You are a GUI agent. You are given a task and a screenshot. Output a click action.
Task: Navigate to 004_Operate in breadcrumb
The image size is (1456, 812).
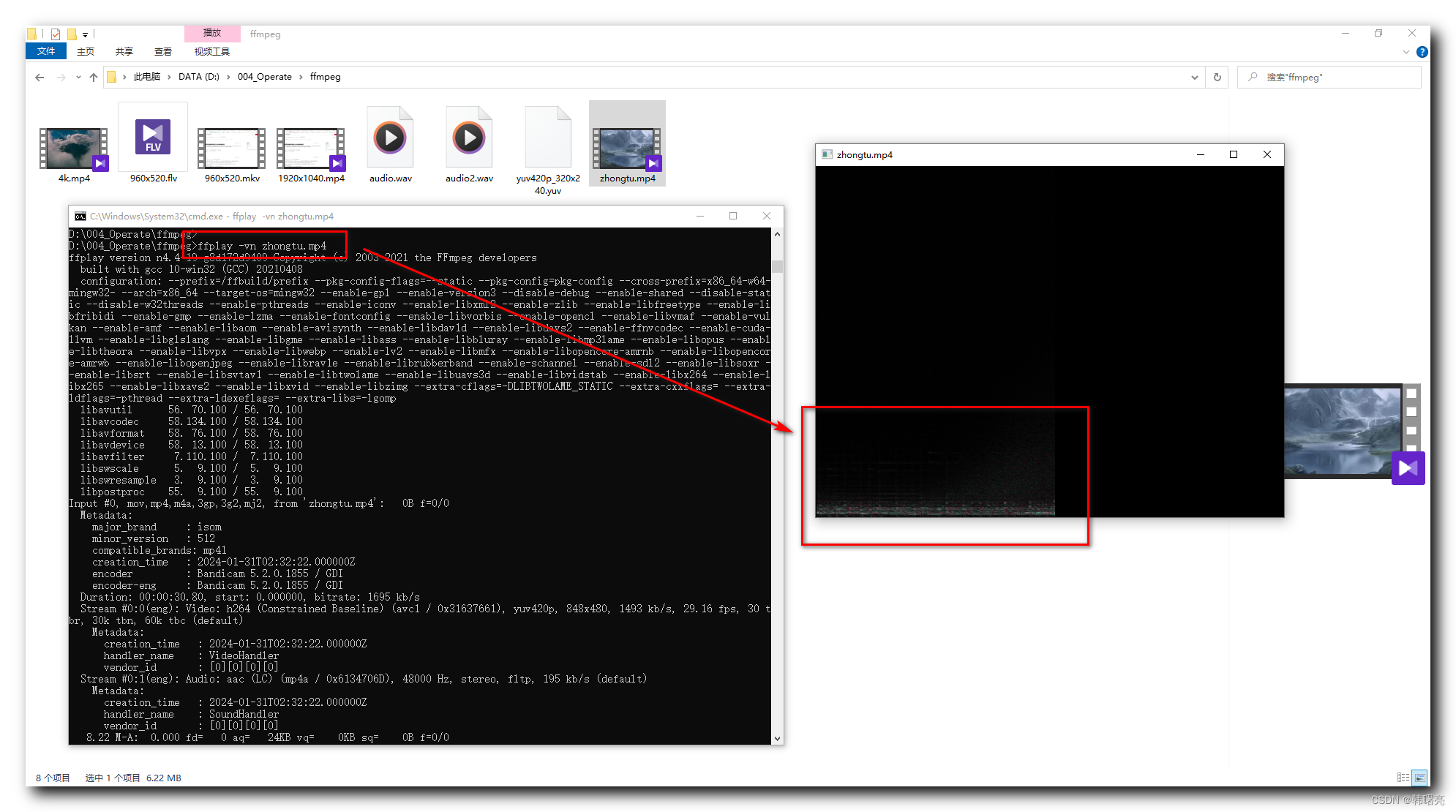coord(264,77)
